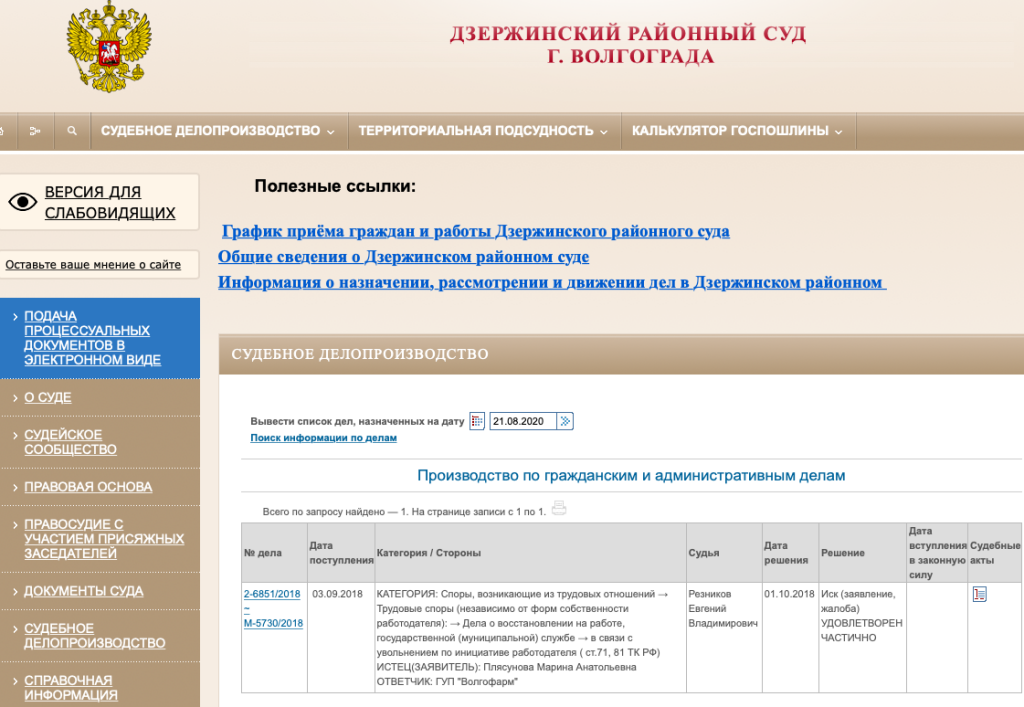1024x707 pixels.
Task: Click the printer icon above results table
Action: click(x=559, y=508)
